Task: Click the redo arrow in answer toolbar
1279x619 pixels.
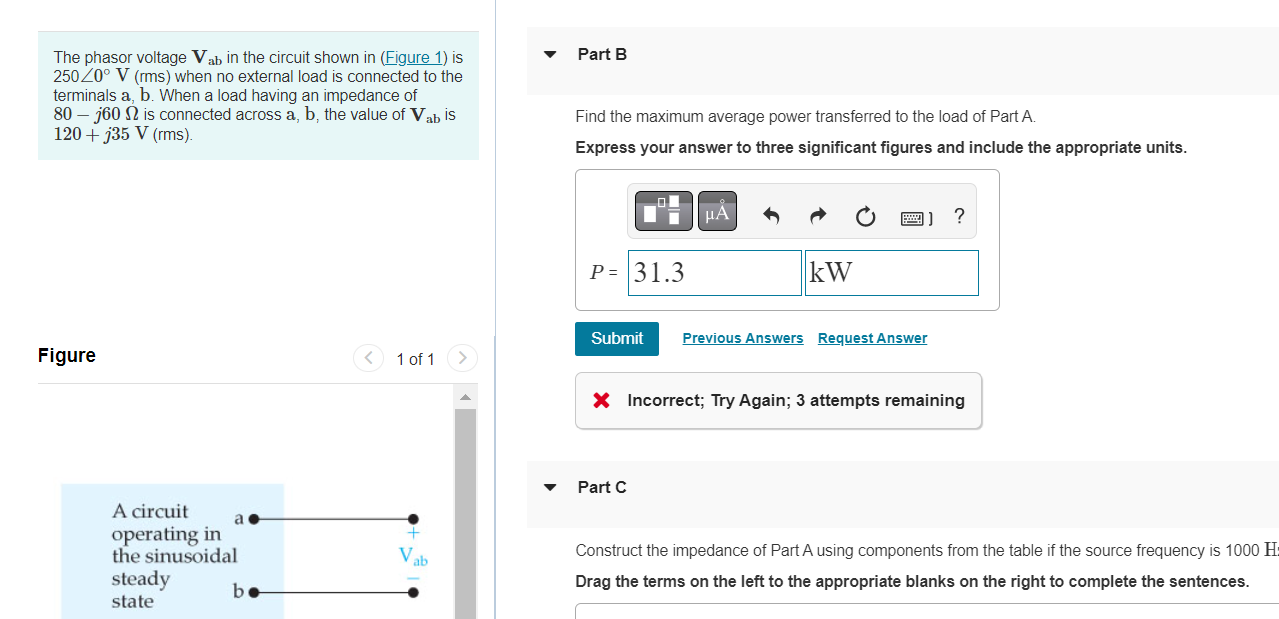Action: click(817, 213)
